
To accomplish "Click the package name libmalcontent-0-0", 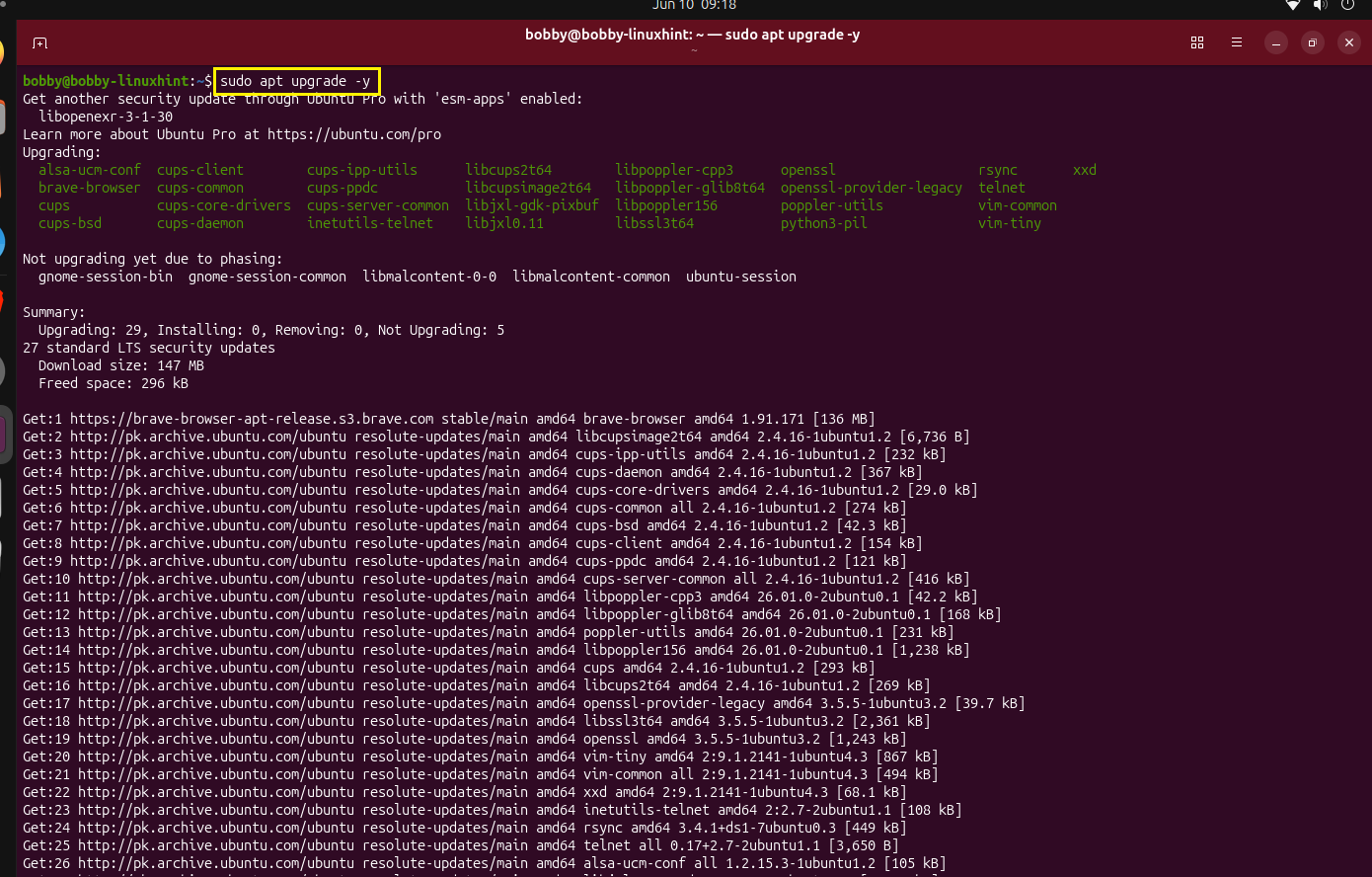I will [429, 277].
